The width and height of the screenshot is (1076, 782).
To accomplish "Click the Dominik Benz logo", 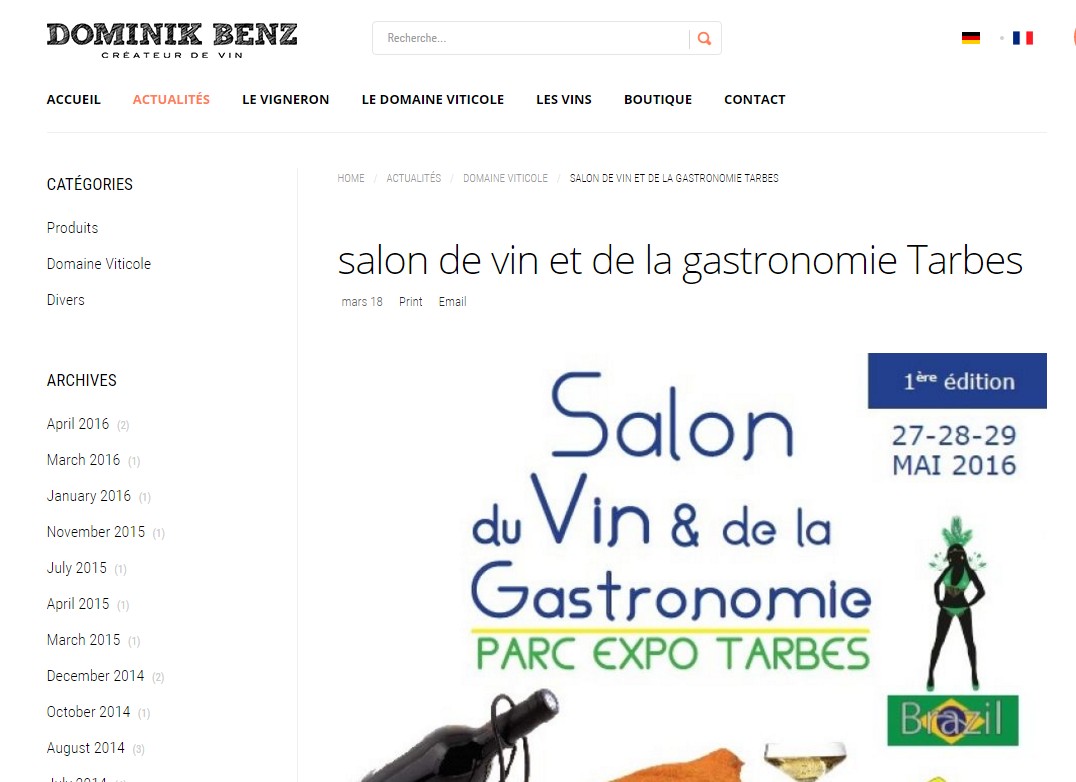I will coord(172,40).
